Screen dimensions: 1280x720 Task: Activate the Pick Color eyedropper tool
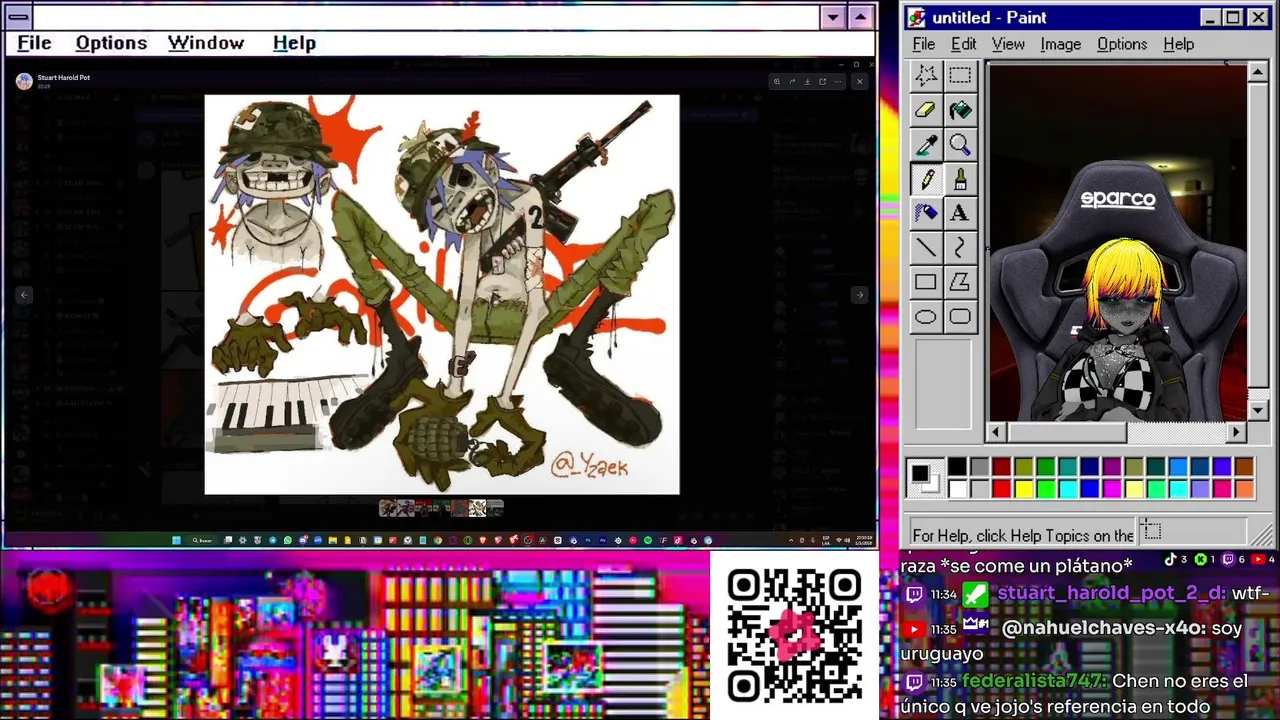926,145
